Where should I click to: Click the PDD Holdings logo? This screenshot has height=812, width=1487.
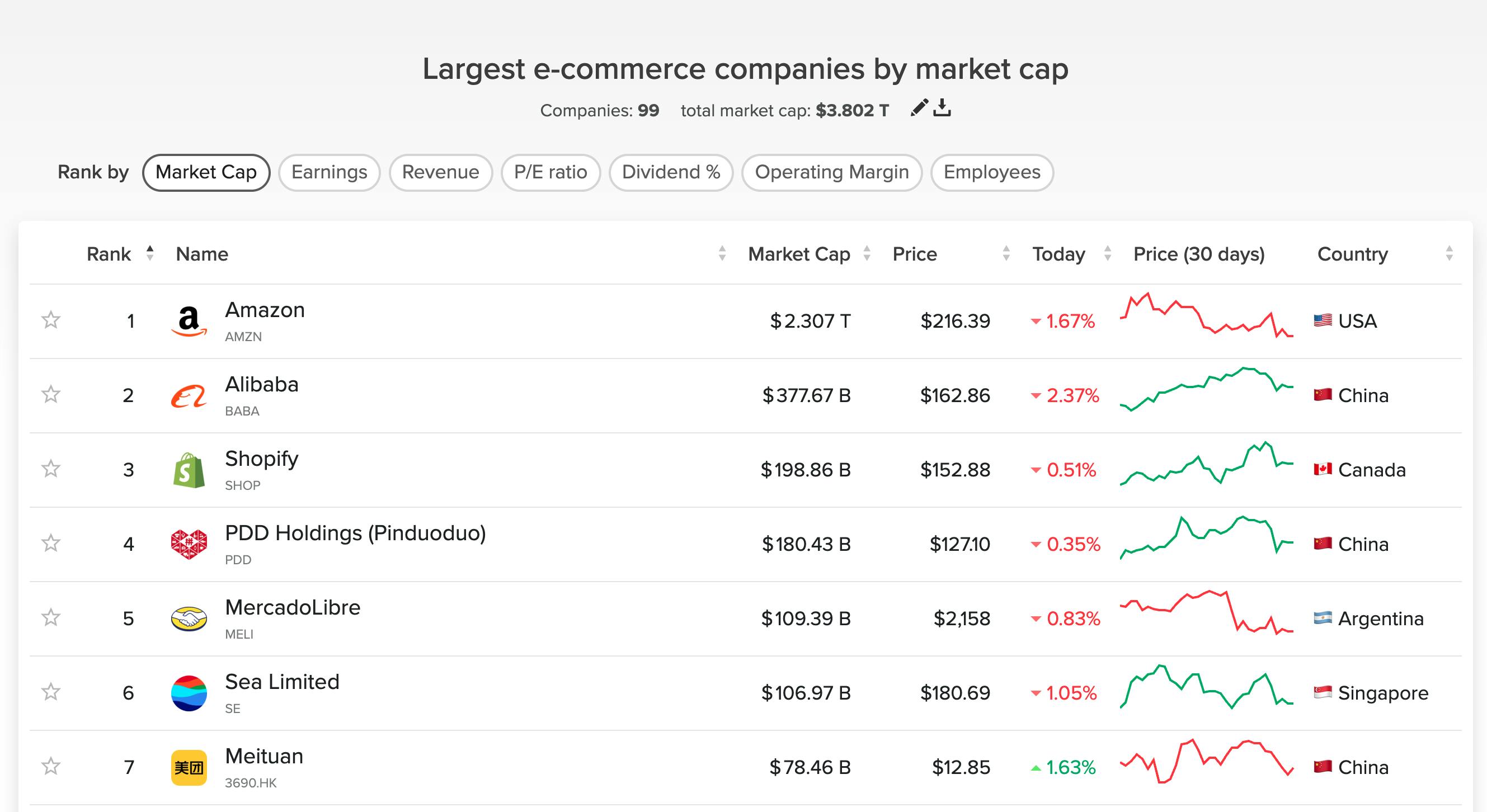coord(190,543)
